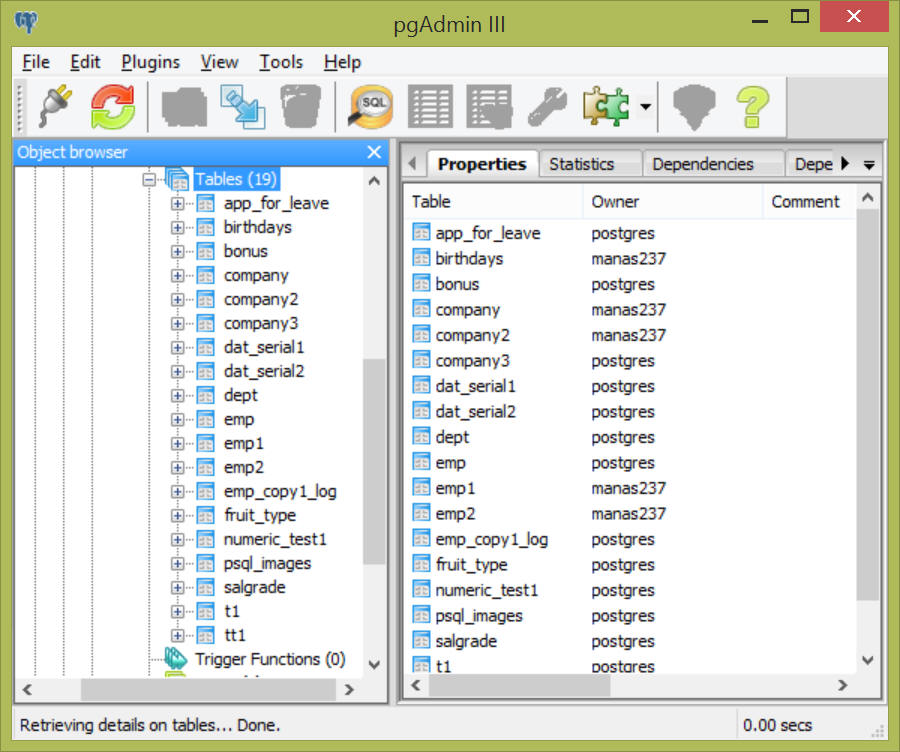Expand the birthdays table node
900x752 pixels.
177,228
